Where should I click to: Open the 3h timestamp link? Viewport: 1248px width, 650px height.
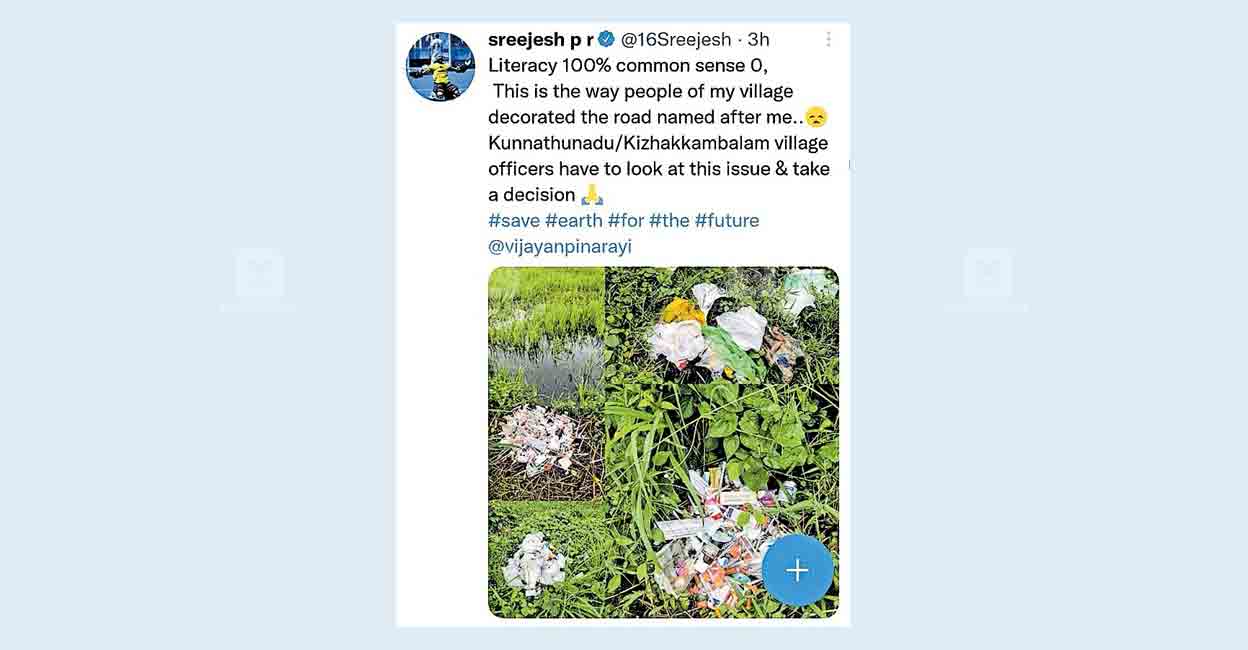(759, 39)
